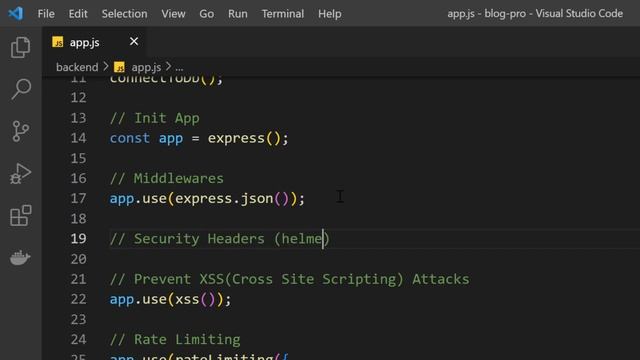
Task: Close the app.js tab
Action: click(134, 42)
